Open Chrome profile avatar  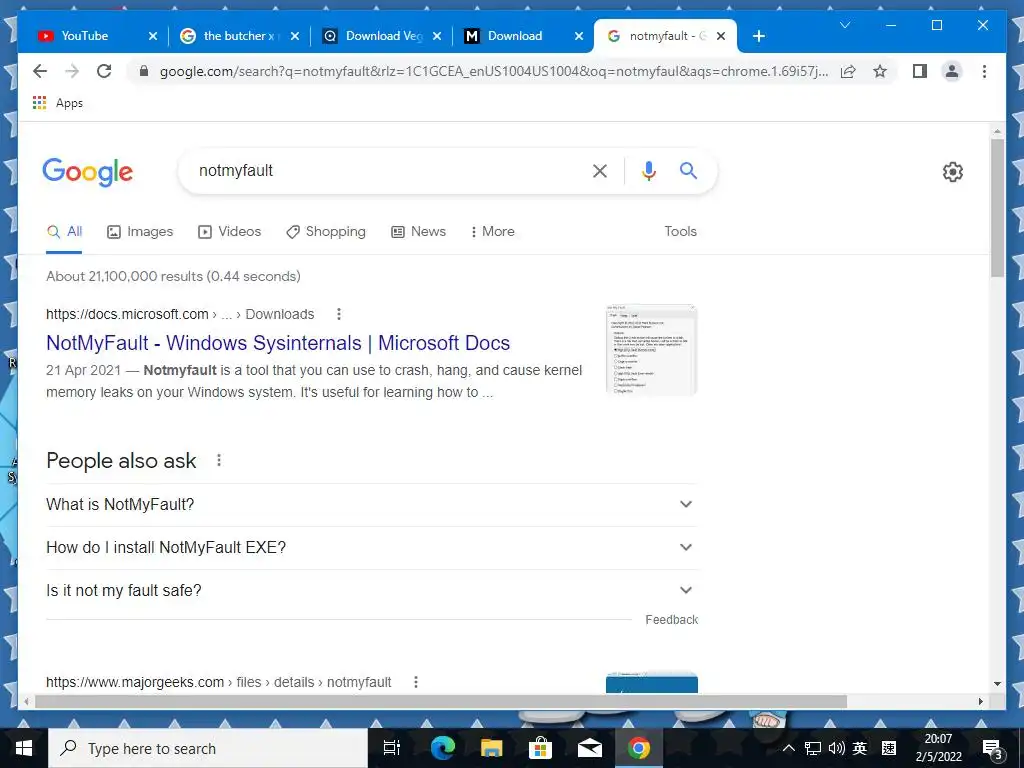(x=952, y=71)
